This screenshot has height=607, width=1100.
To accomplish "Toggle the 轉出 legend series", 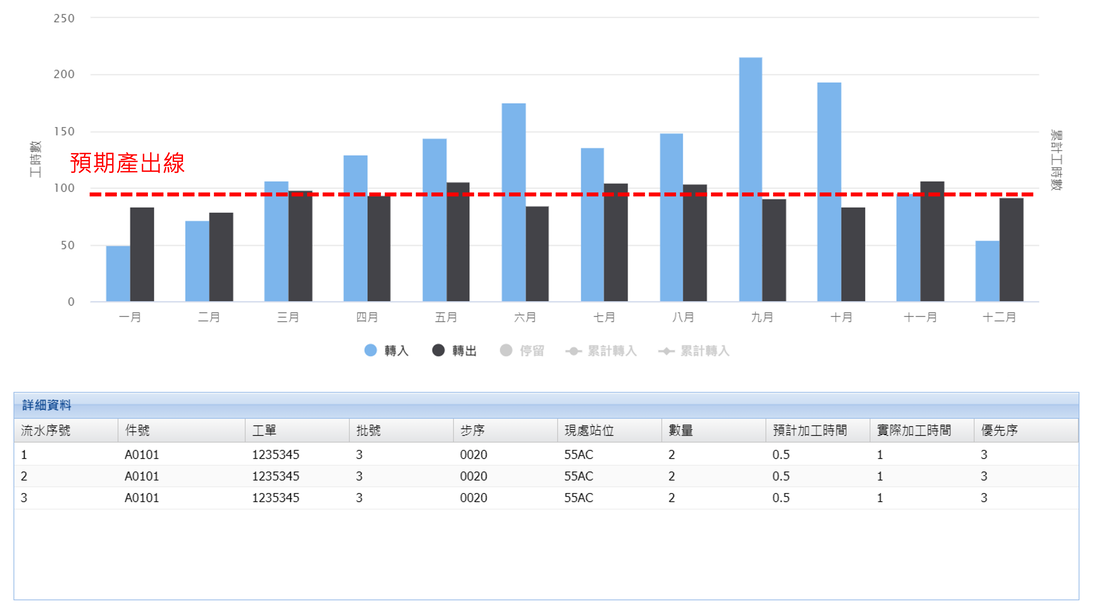I will [463, 351].
